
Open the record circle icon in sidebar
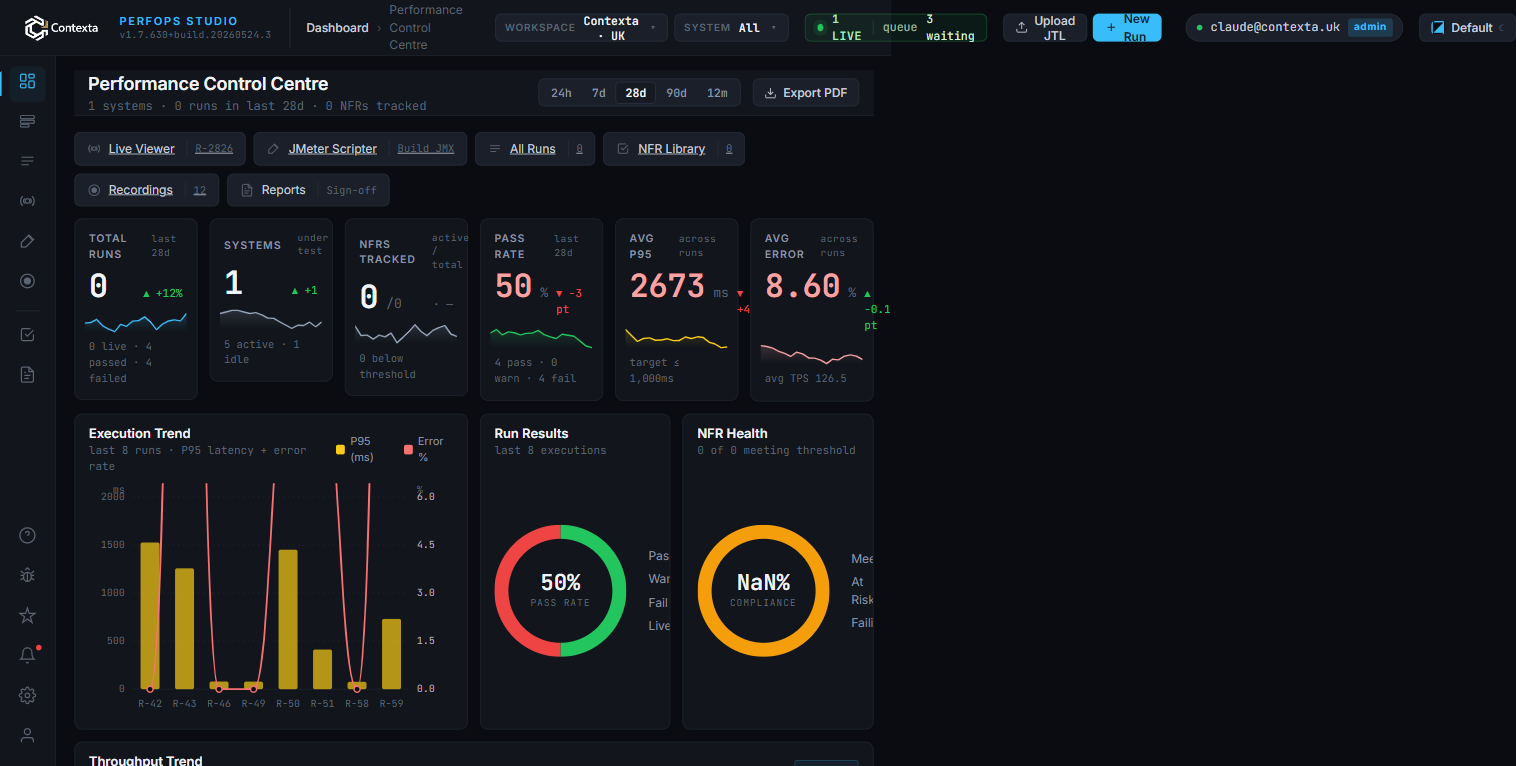pos(27,281)
